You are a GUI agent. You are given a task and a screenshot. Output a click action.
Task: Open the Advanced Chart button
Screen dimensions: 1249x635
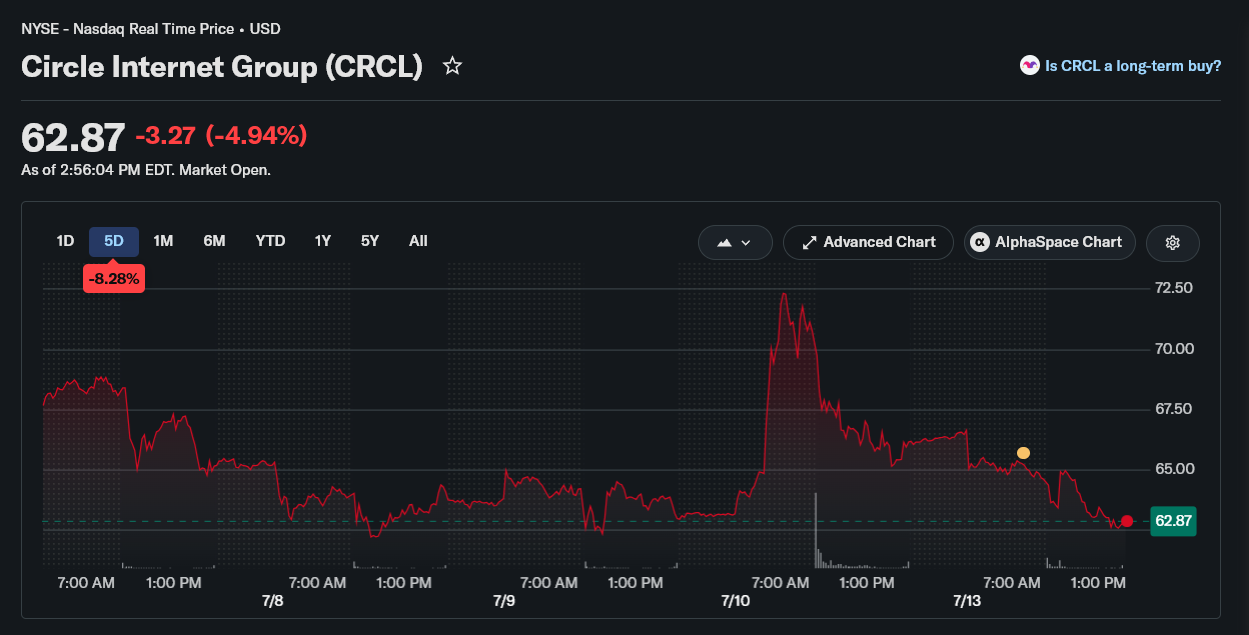pos(868,242)
